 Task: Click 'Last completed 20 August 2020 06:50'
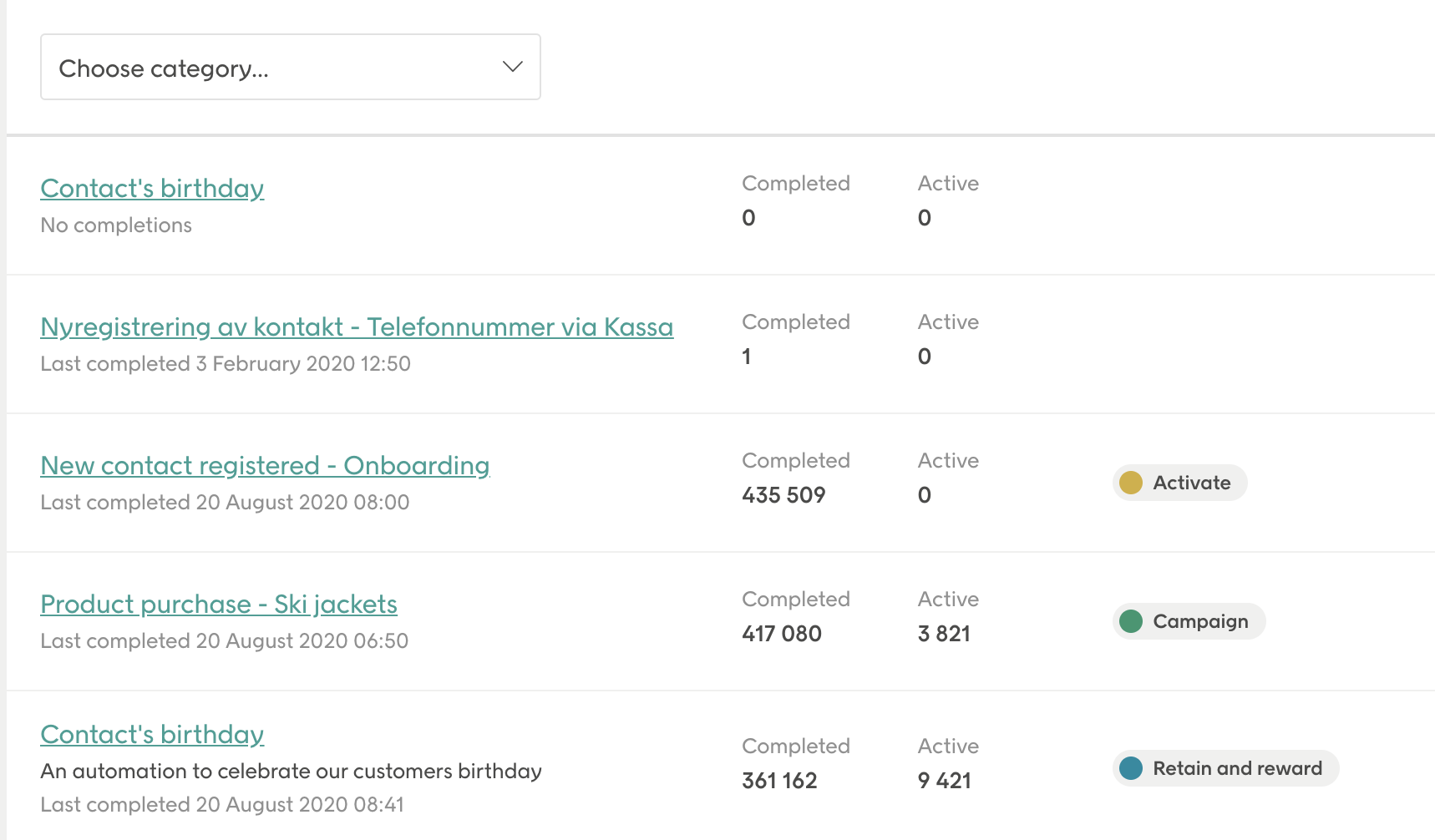(225, 641)
